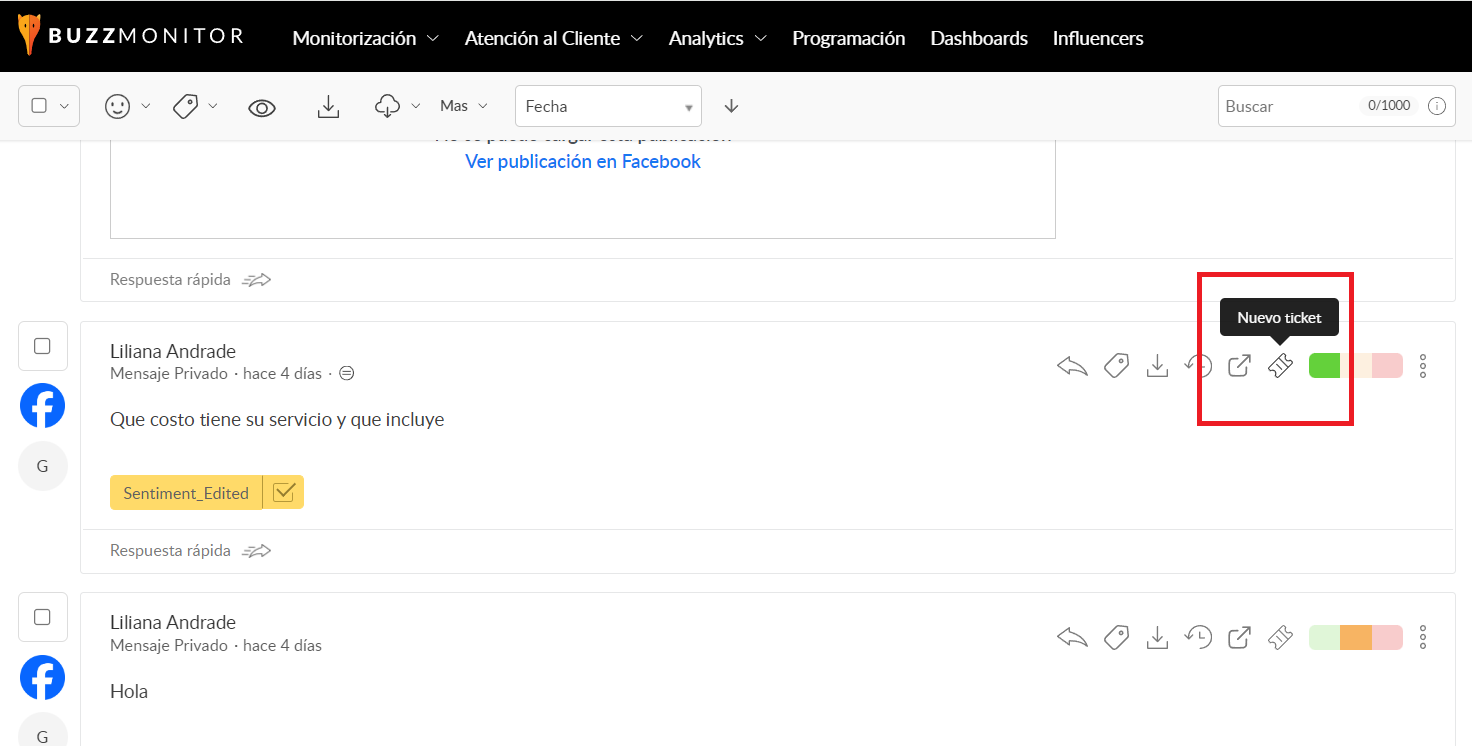Open the message history icon on the first message
This screenshot has width=1472, height=746.
click(x=1198, y=365)
